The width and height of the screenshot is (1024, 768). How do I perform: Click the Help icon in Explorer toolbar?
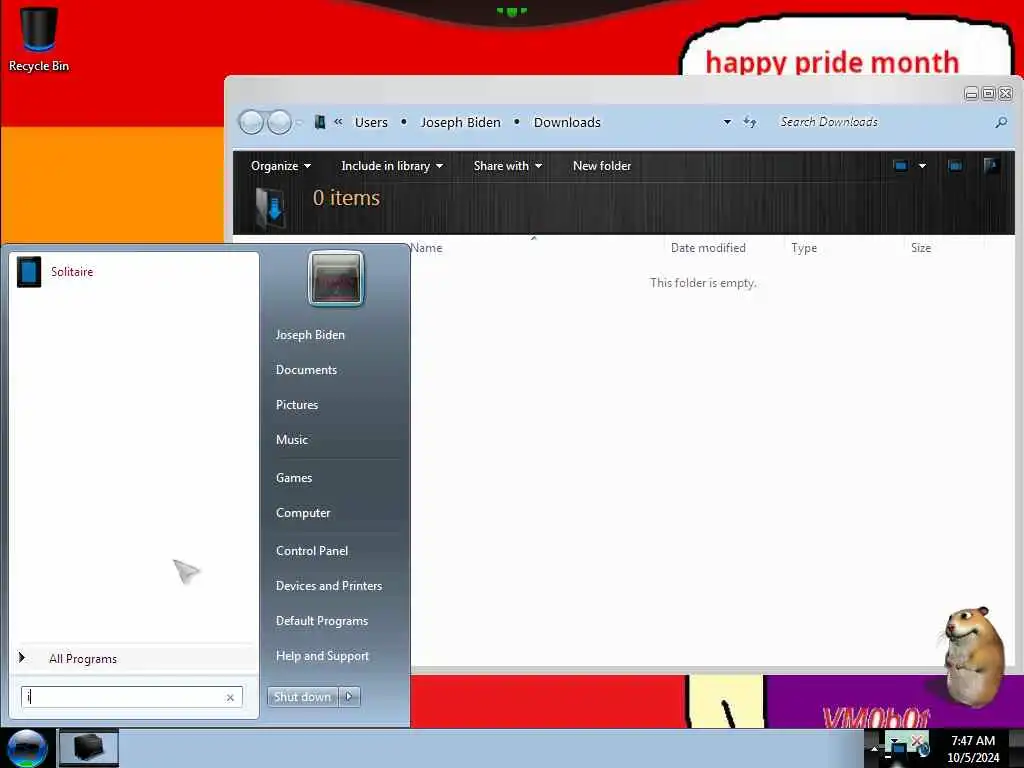991,165
